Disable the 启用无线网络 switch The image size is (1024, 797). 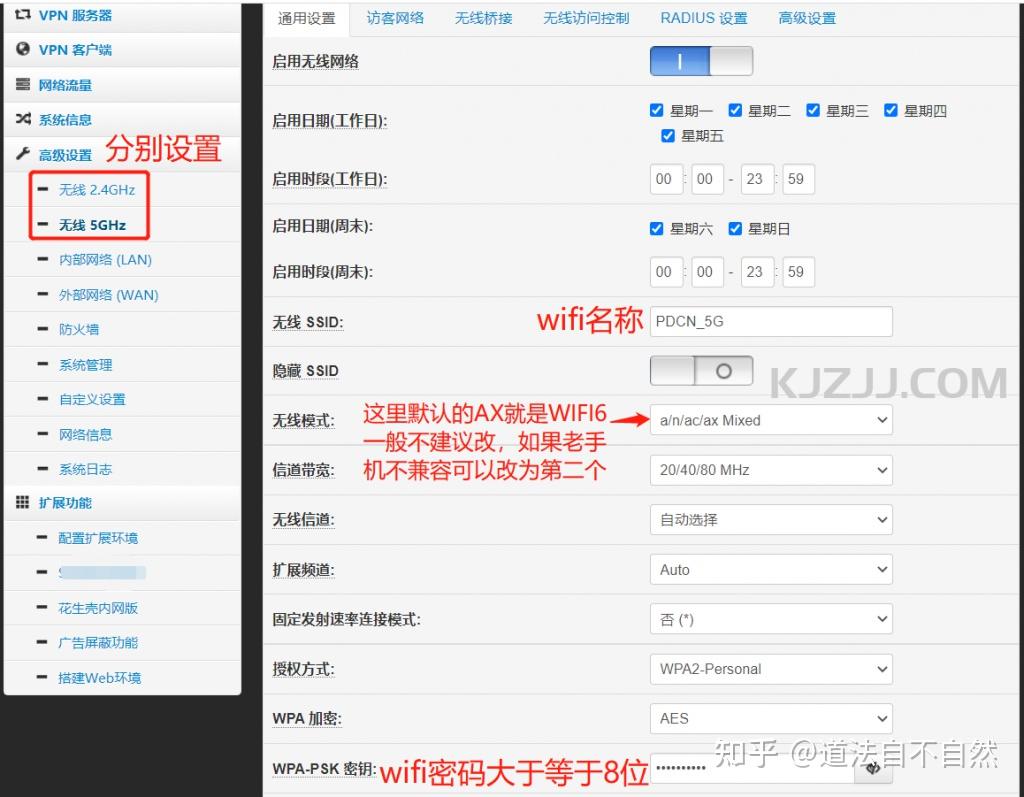coord(701,60)
